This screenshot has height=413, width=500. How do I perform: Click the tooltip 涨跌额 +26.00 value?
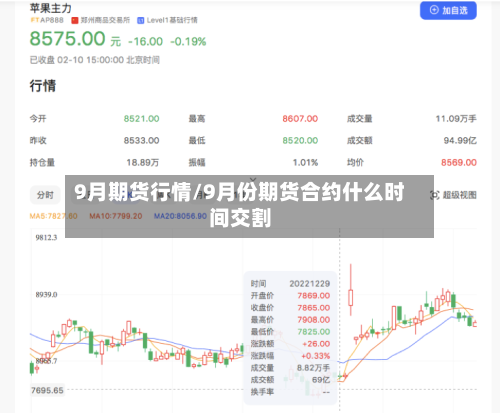click(316, 344)
